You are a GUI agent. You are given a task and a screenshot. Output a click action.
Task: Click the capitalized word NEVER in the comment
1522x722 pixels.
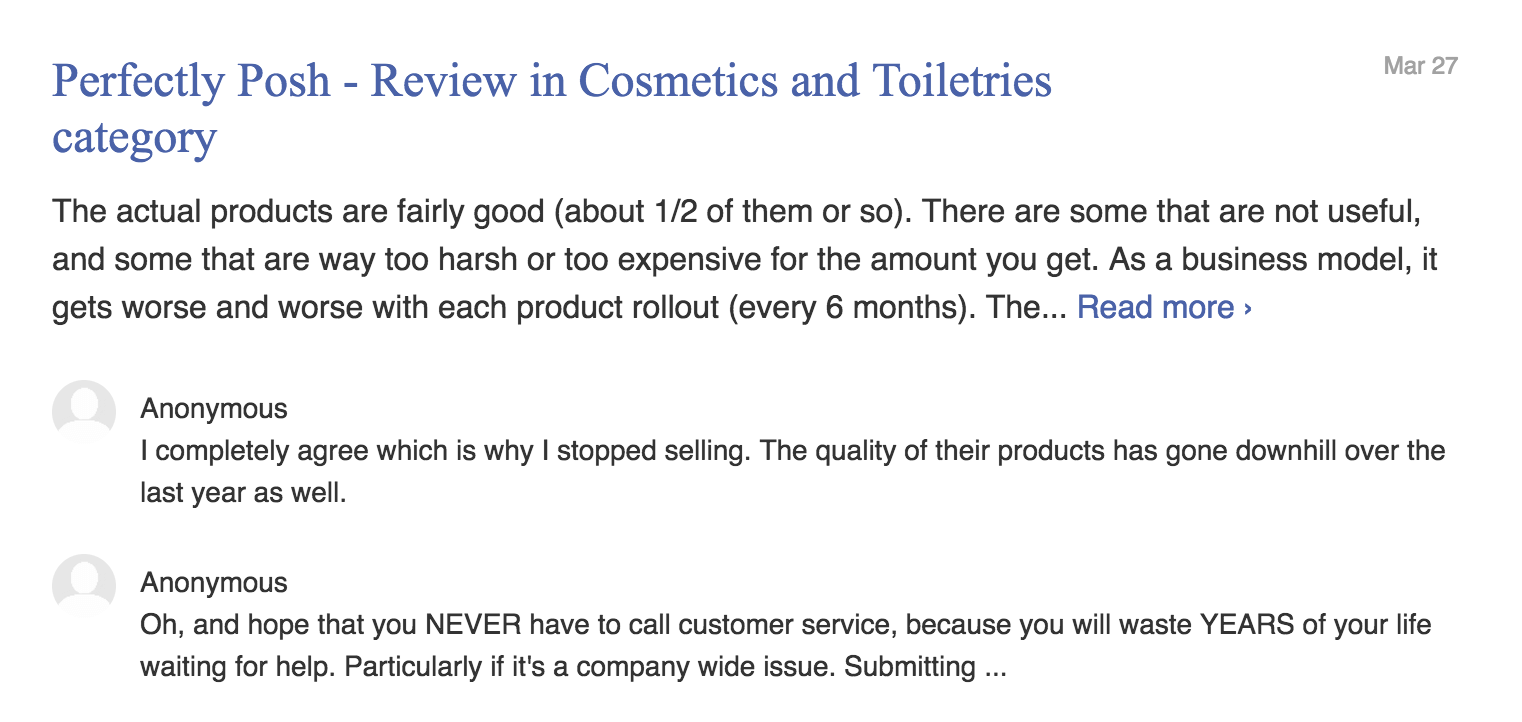[473, 626]
